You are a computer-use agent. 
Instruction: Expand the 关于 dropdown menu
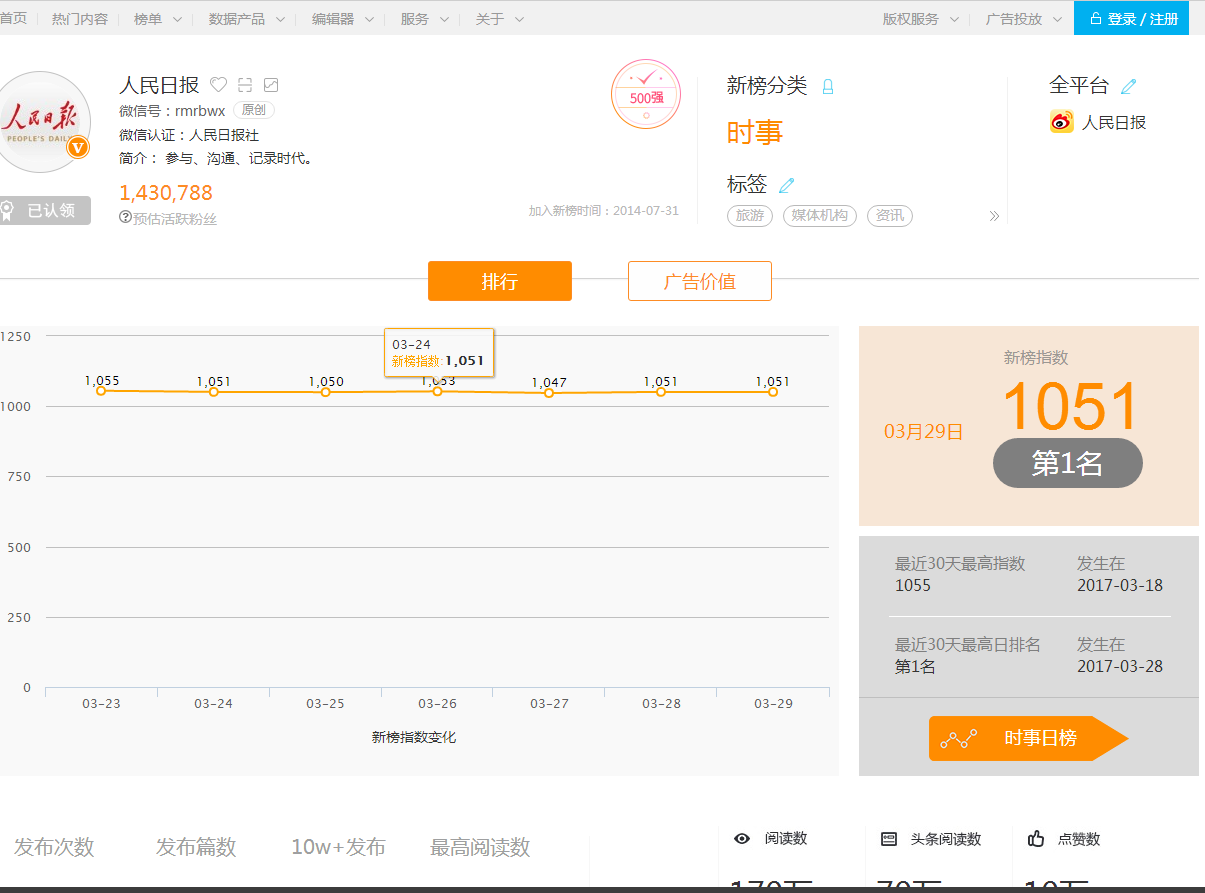(x=500, y=19)
